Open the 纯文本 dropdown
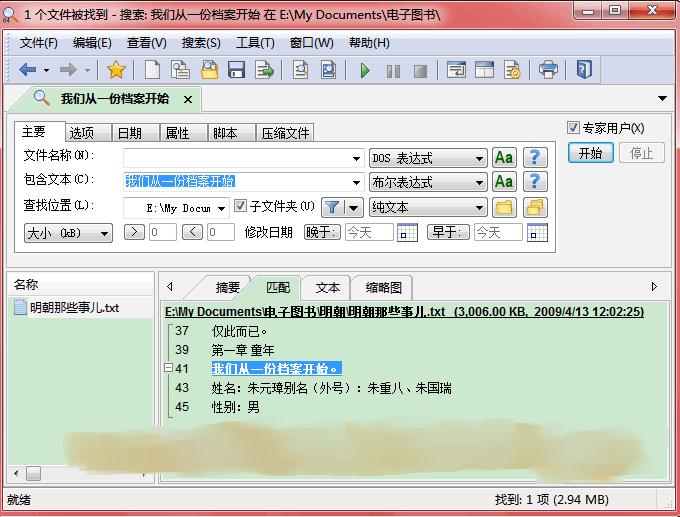Image resolution: width=680 pixels, height=517 pixels. tap(428, 207)
